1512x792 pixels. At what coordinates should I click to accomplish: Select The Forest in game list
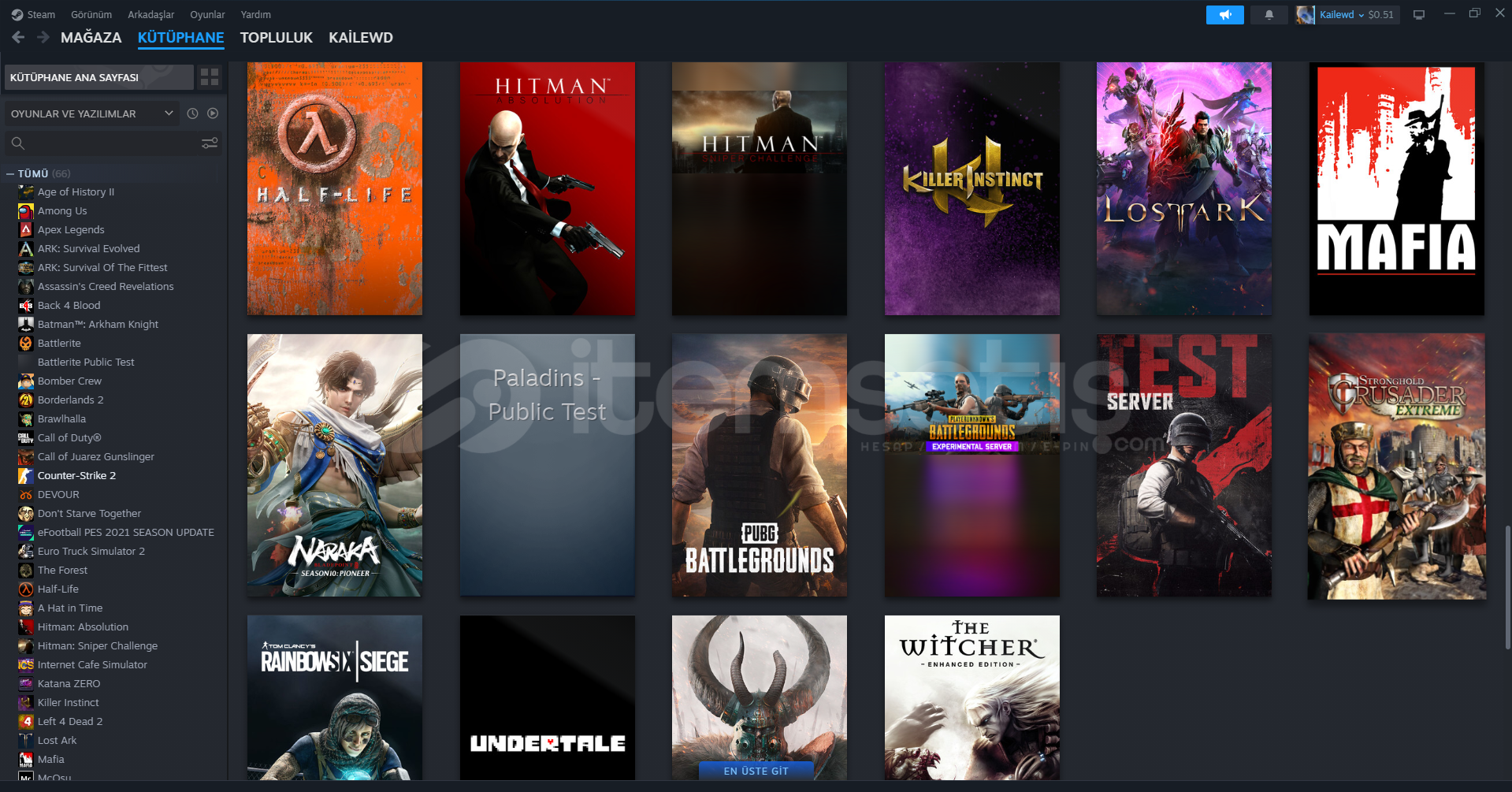62,571
